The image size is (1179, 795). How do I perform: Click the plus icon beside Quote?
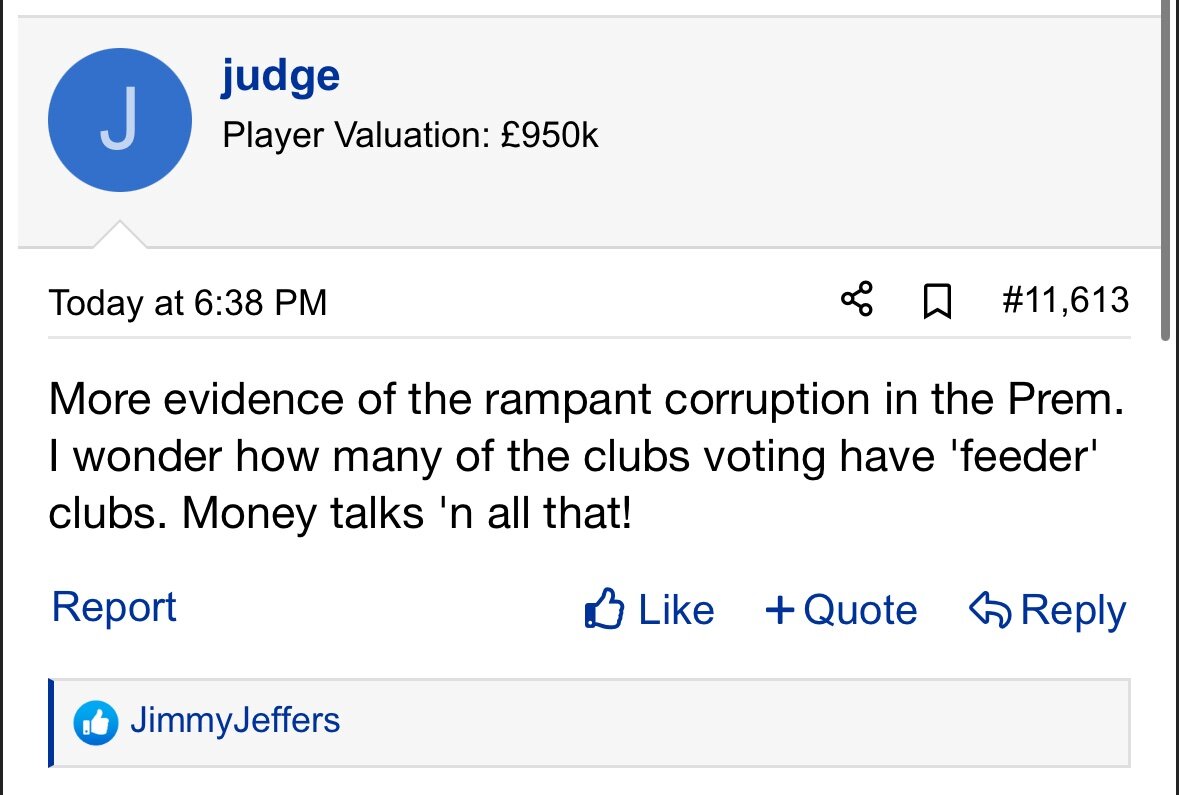(780, 609)
